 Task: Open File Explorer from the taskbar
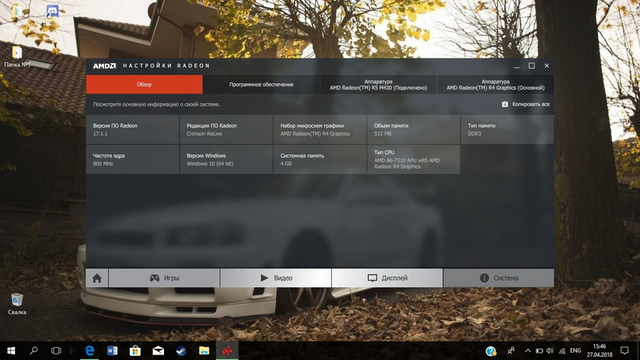[x=204, y=351]
